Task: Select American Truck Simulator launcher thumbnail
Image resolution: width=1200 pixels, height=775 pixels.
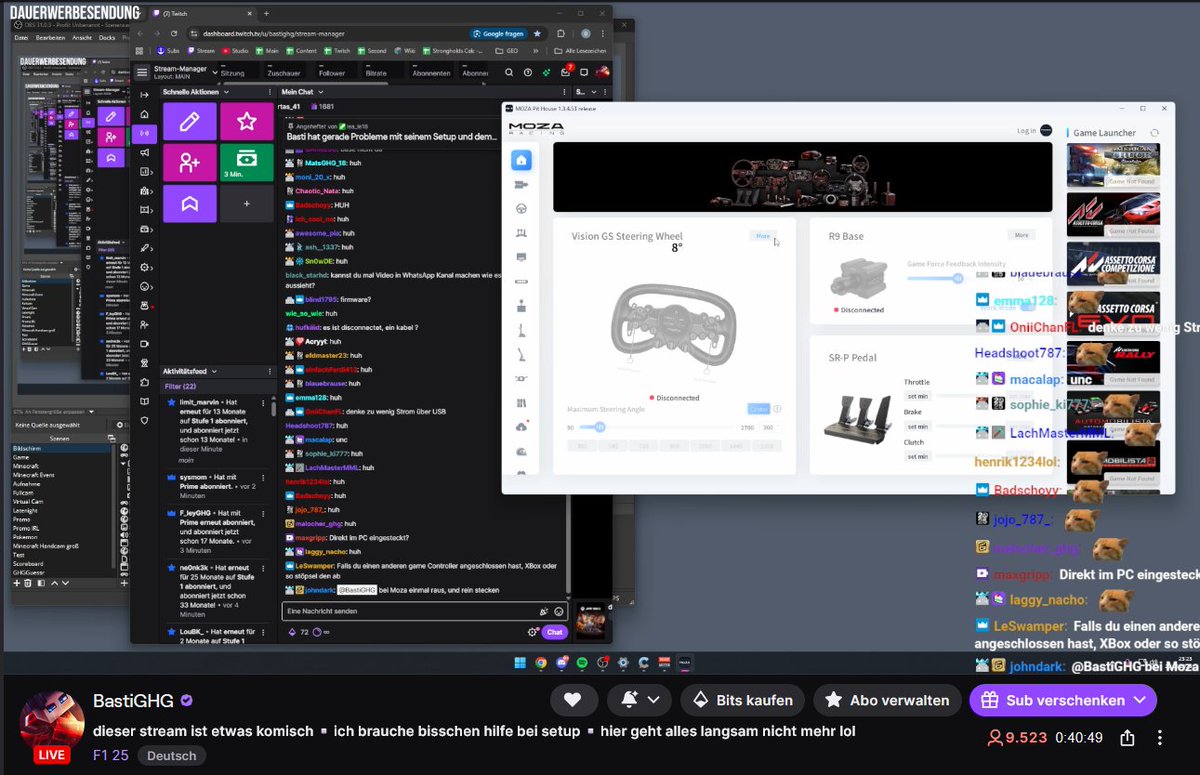Action: point(1113,166)
